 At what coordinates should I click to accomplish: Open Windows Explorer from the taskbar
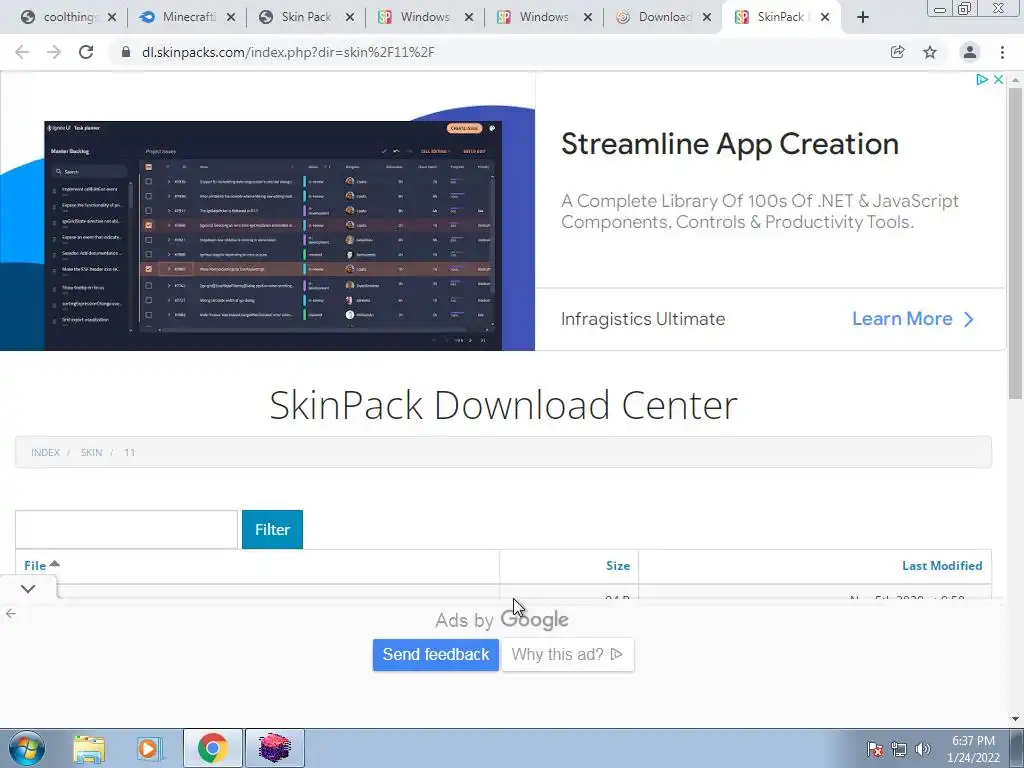pos(89,748)
